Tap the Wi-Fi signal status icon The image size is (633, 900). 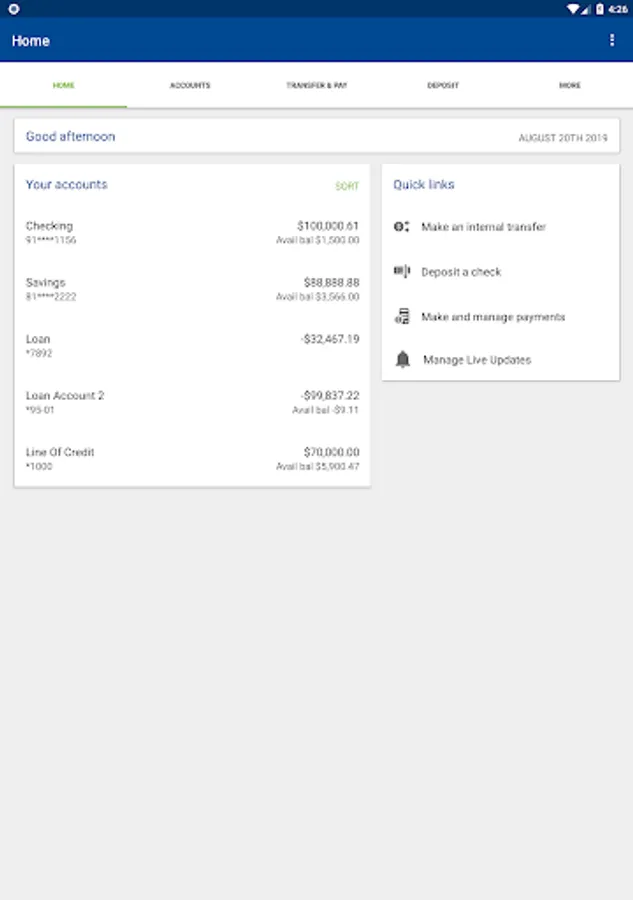click(573, 8)
